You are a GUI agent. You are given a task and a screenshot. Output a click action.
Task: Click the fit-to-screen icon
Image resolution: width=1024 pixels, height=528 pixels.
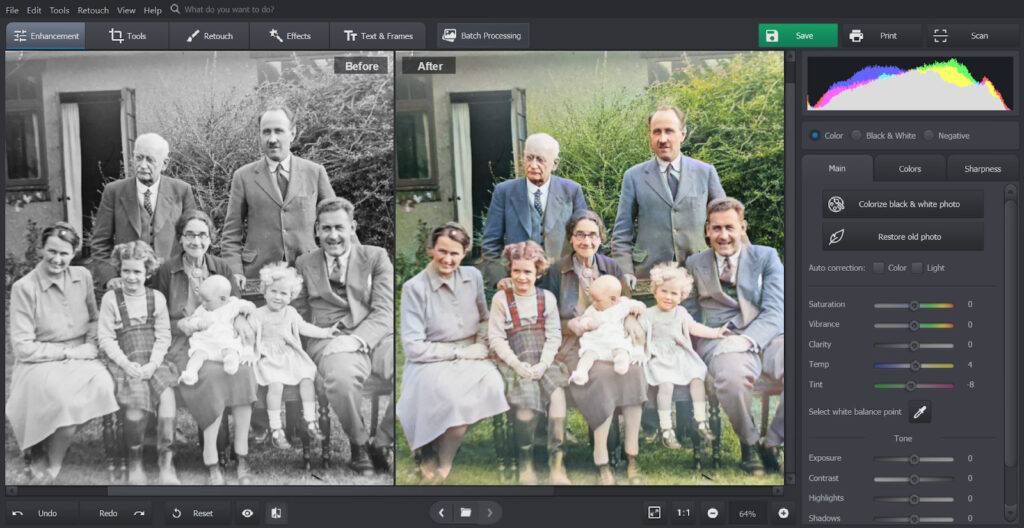(x=654, y=513)
